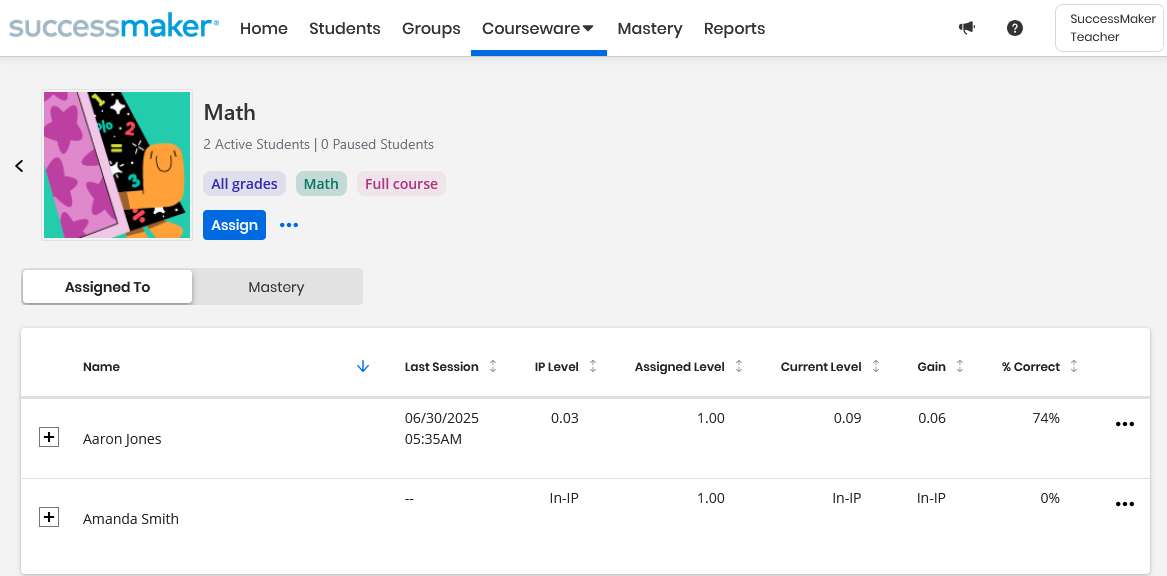Open the help question mark icon
Image resolution: width=1167 pixels, height=576 pixels.
pos(1015,28)
